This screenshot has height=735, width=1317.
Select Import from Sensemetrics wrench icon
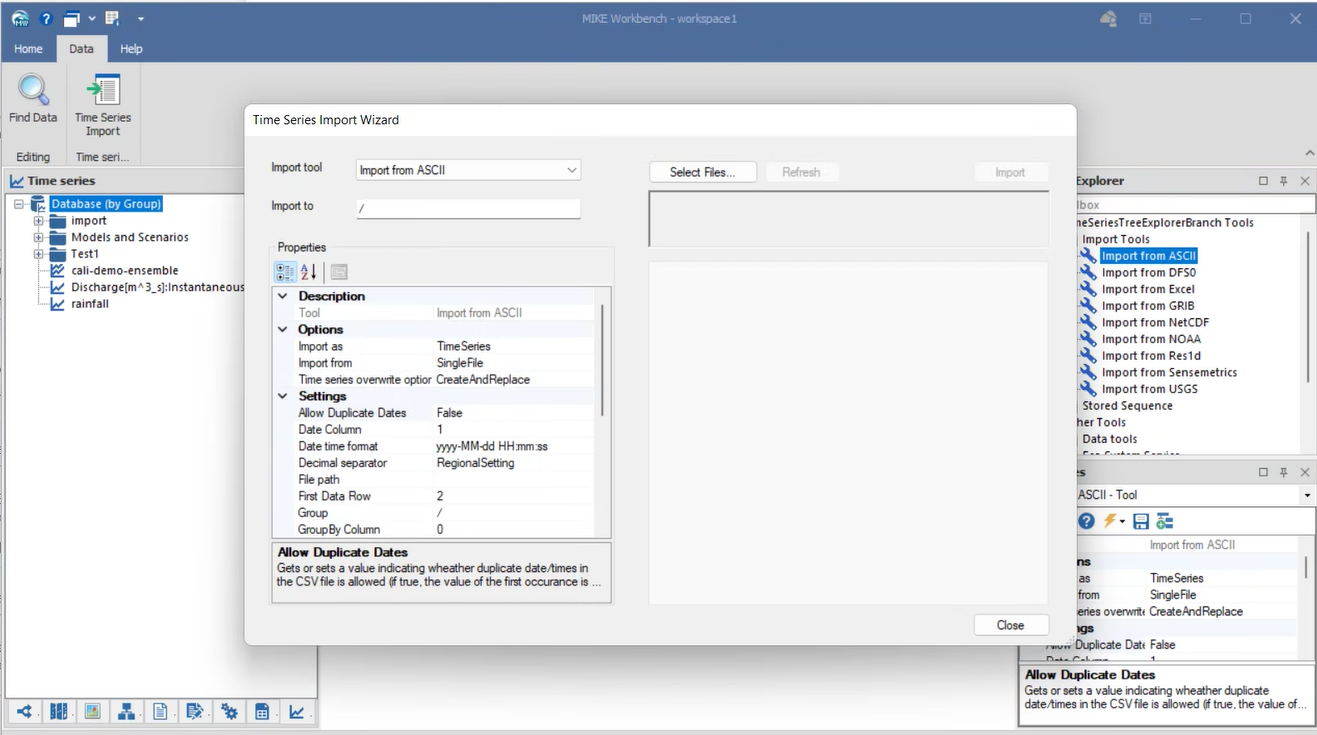[x=1088, y=372]
